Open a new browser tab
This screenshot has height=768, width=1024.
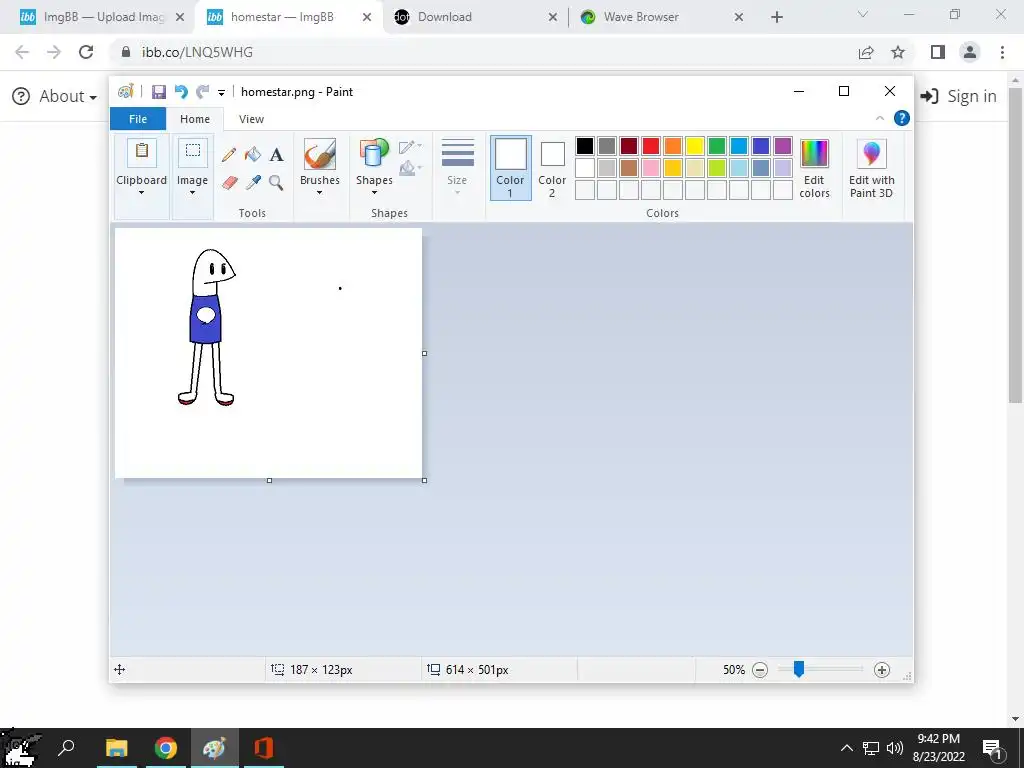pos(776,17)
